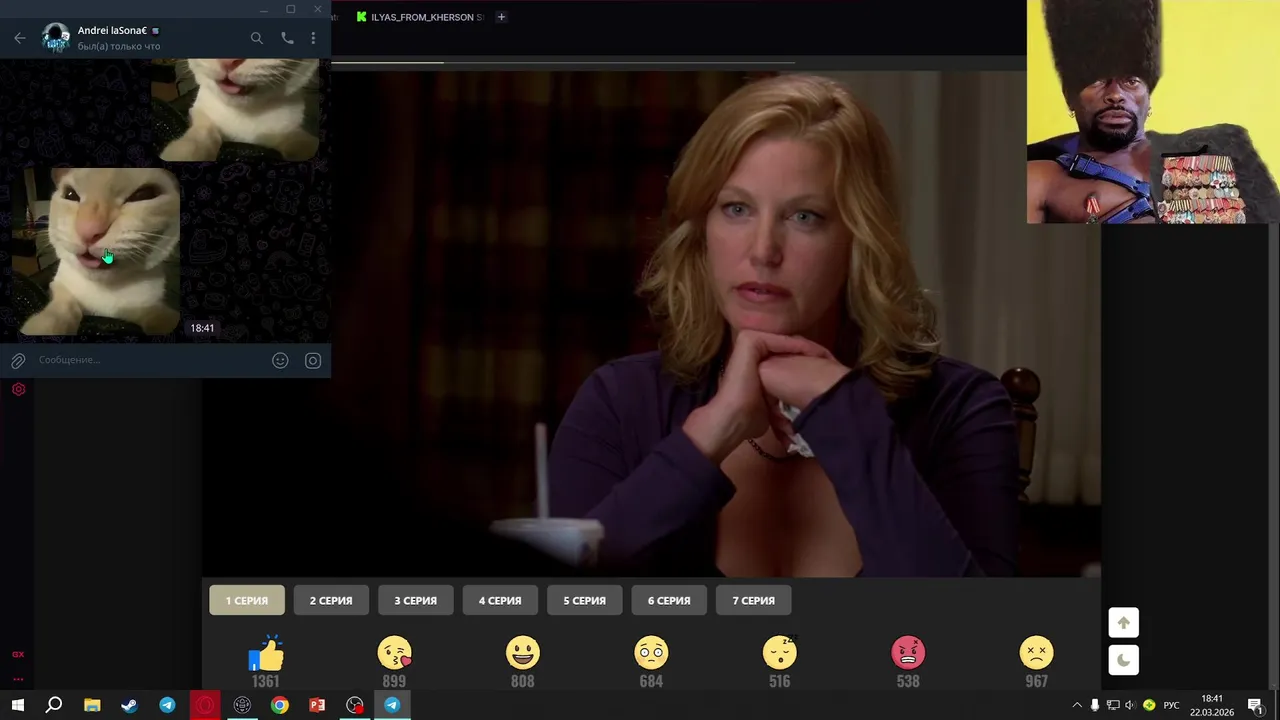Open PowerPoint from taskbar
The width and height of the screenshot is (1280, 720).
pyautogui.click(x=317, y=705)
